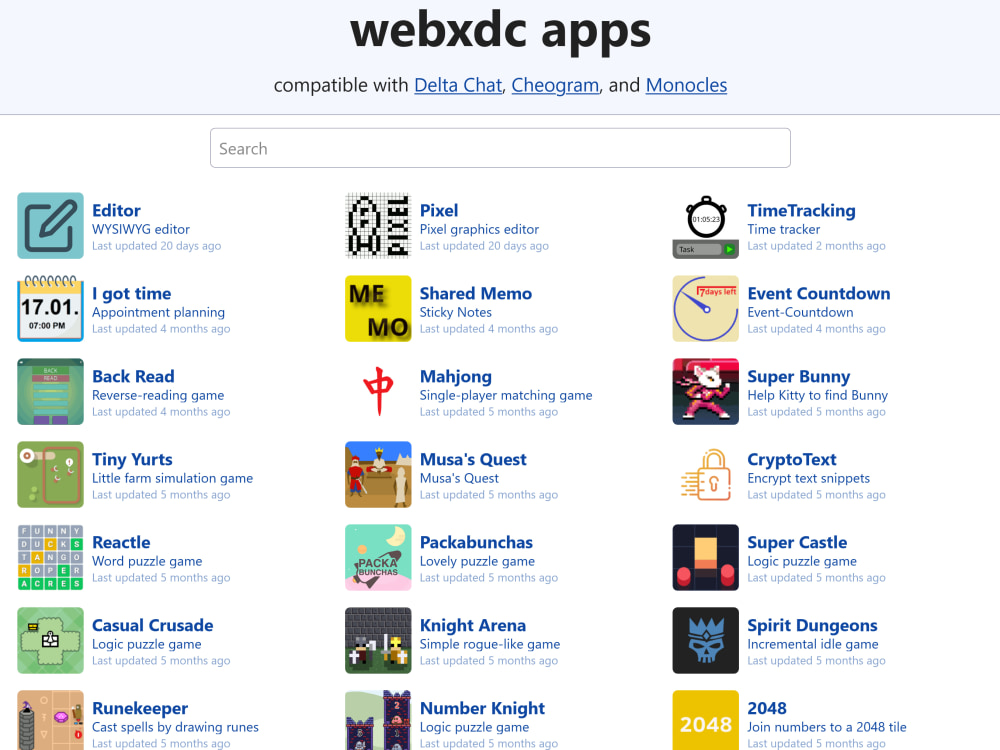The image size is (1000, 750).
Task: Follow the Monocles link
Action: tap(686, 85)
